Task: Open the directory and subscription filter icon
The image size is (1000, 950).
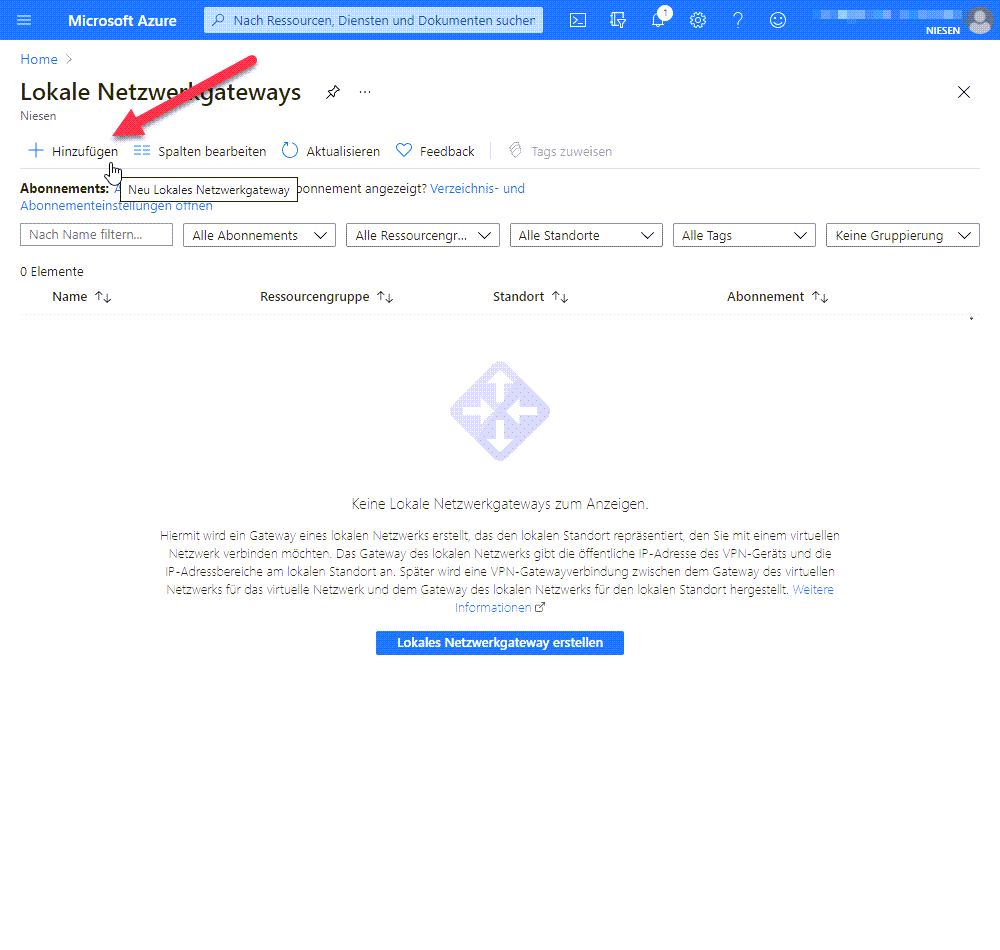Action: [618, 20]
